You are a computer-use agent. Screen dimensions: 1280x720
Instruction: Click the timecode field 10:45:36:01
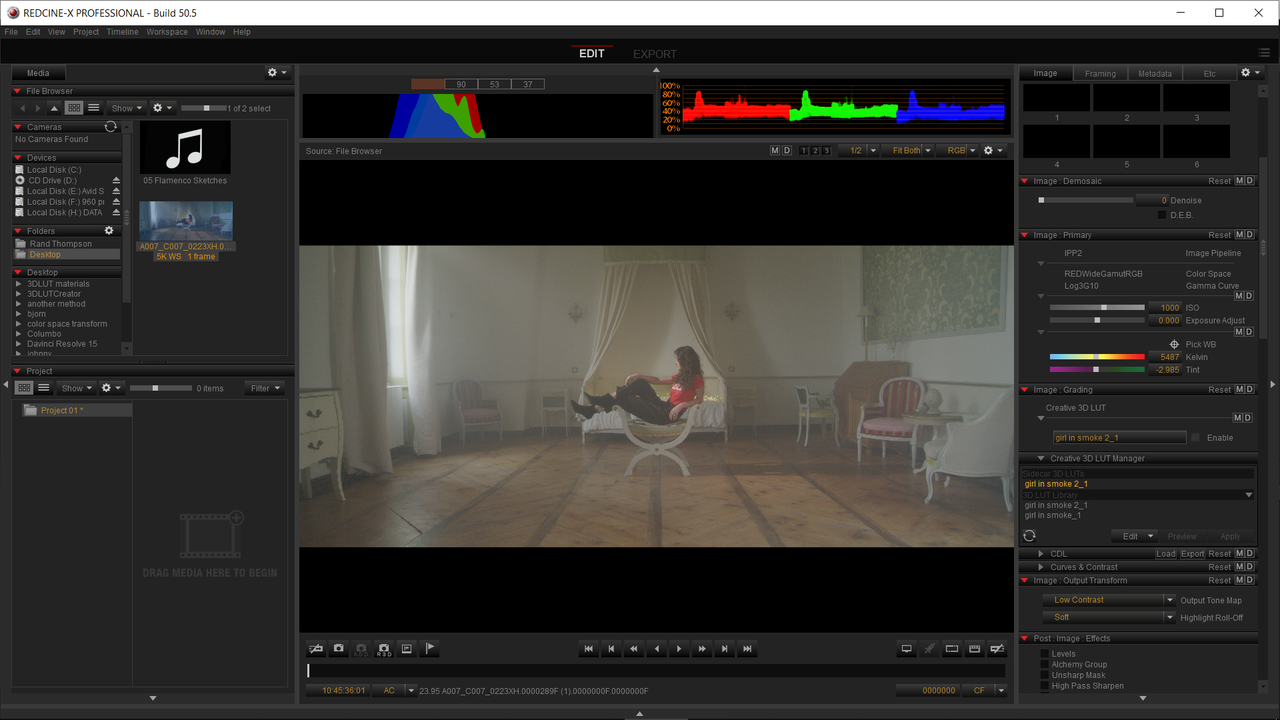pos(339,691)
